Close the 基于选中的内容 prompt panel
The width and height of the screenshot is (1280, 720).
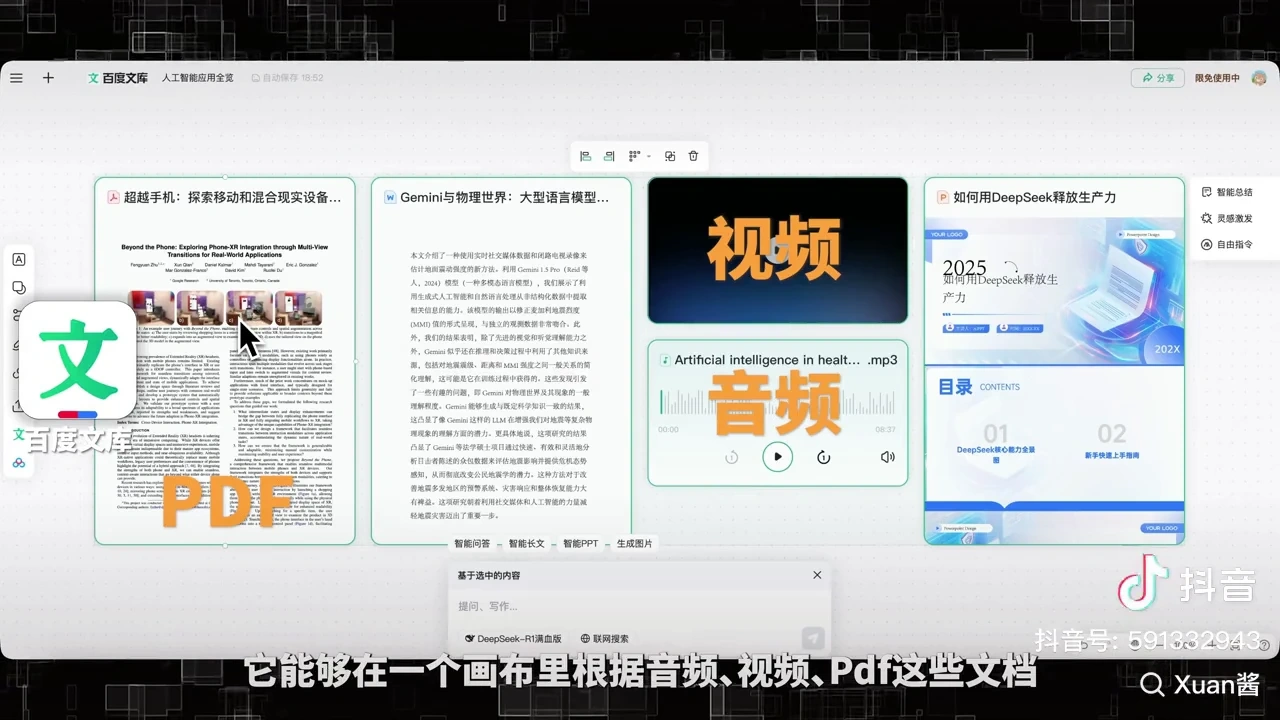click(x=817, y=575)
